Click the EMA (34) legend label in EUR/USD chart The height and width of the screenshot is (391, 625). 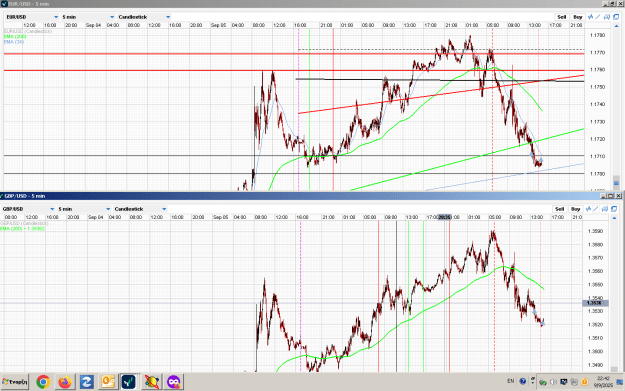pos(14,41)
